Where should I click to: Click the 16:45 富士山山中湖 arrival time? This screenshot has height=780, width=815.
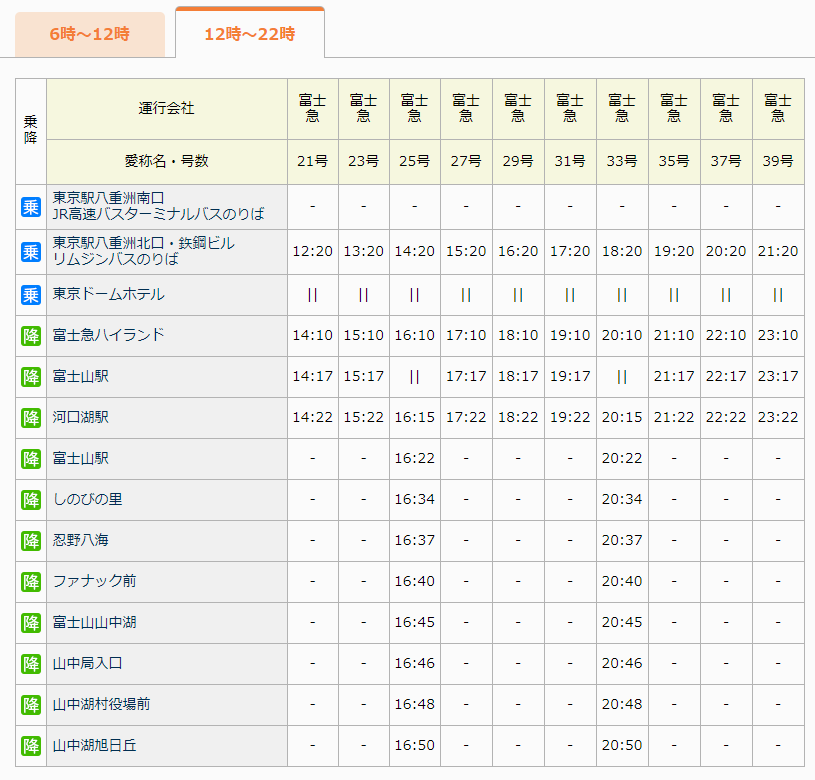414,622
